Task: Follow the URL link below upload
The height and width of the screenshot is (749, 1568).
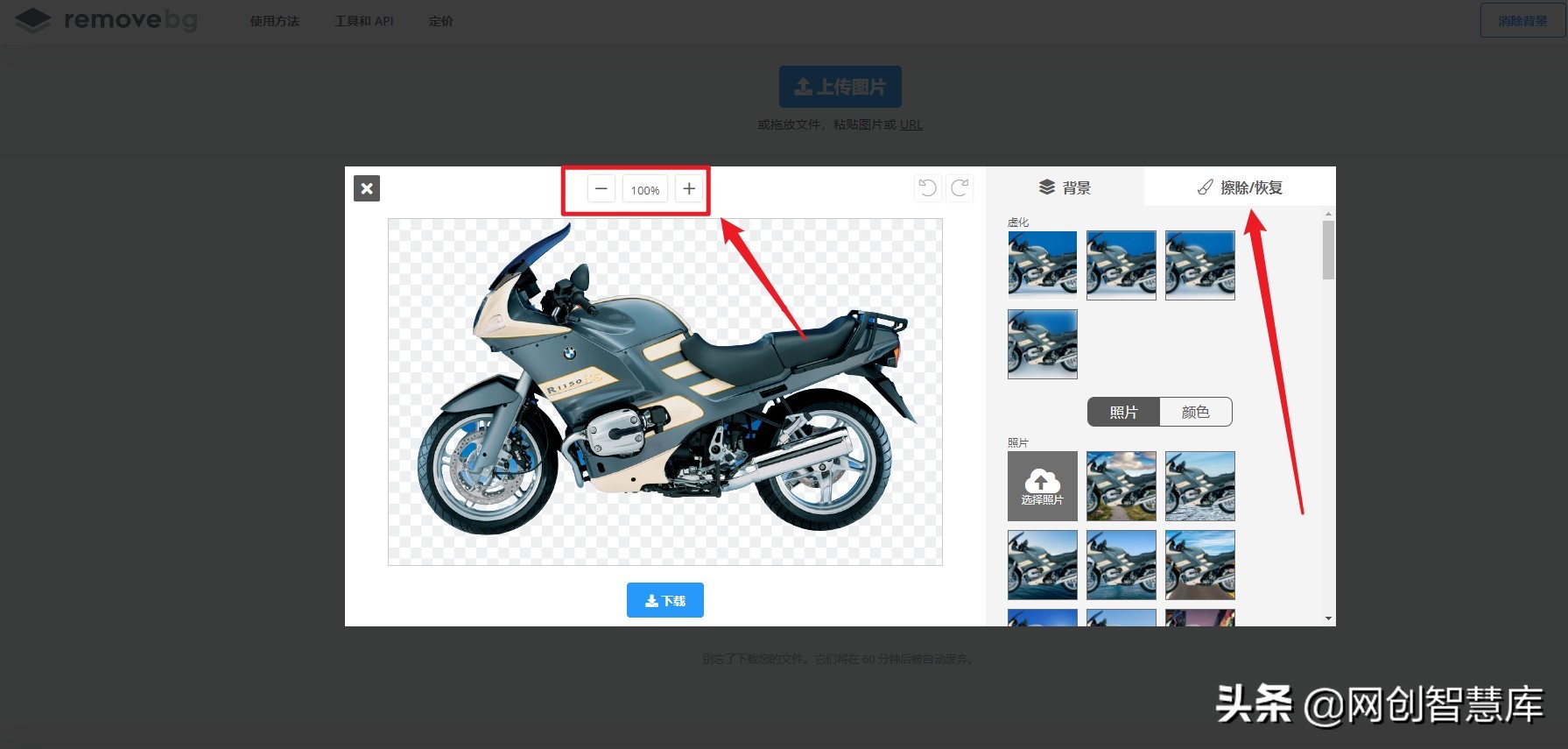Action: click(911, 124)
